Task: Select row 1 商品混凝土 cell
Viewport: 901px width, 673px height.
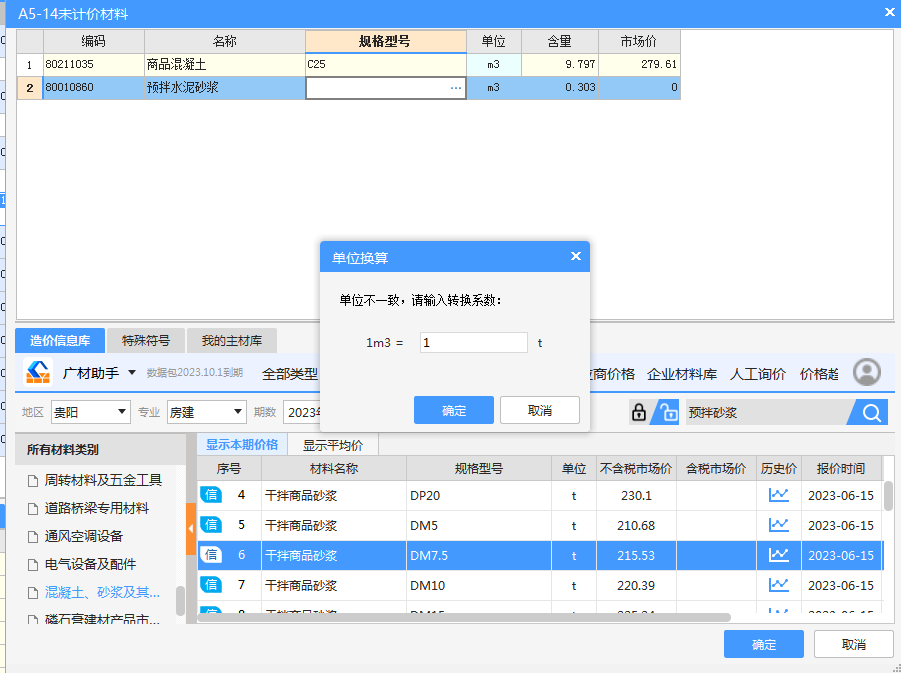Action: coord(224,64)
